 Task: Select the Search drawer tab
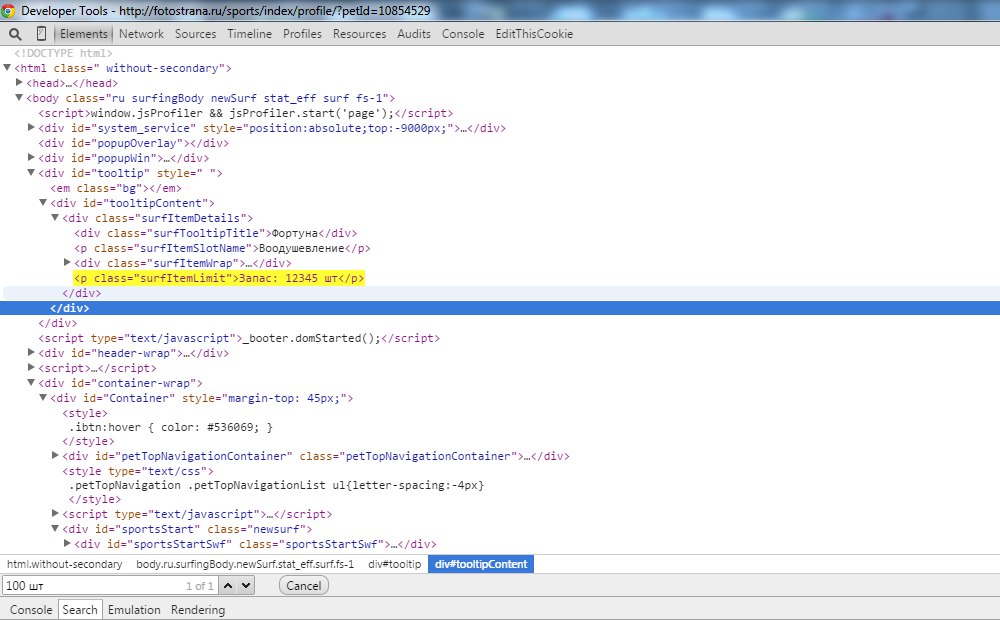pyautogui.click(x=80, y=610)
